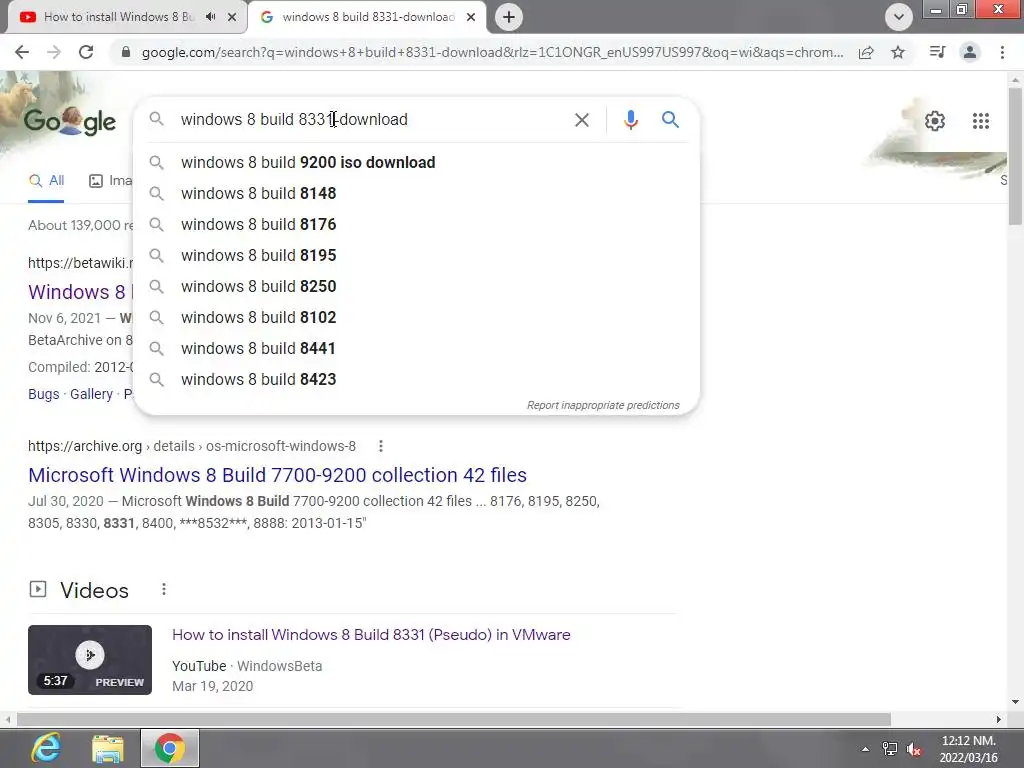Viewport: 1024px width, 768px height.
Task: Click the lock icon in address bar
Action: (x=126, y=52)
